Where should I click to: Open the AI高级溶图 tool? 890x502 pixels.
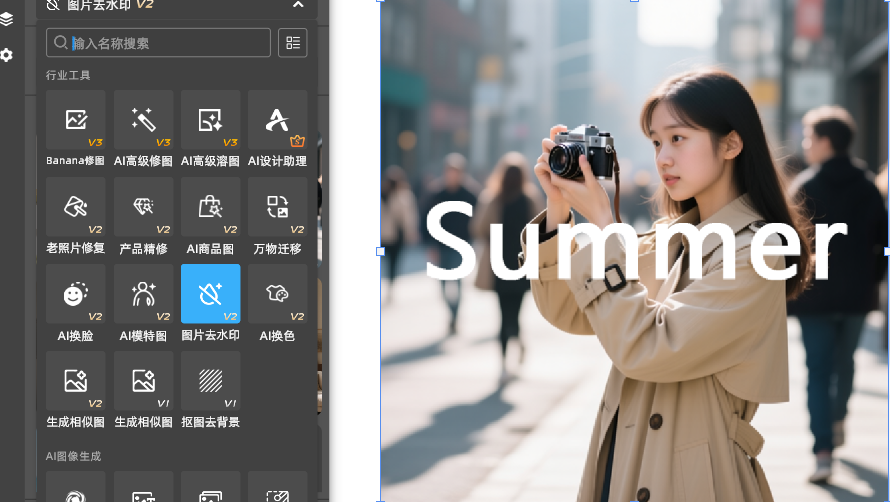pos(210,120)
